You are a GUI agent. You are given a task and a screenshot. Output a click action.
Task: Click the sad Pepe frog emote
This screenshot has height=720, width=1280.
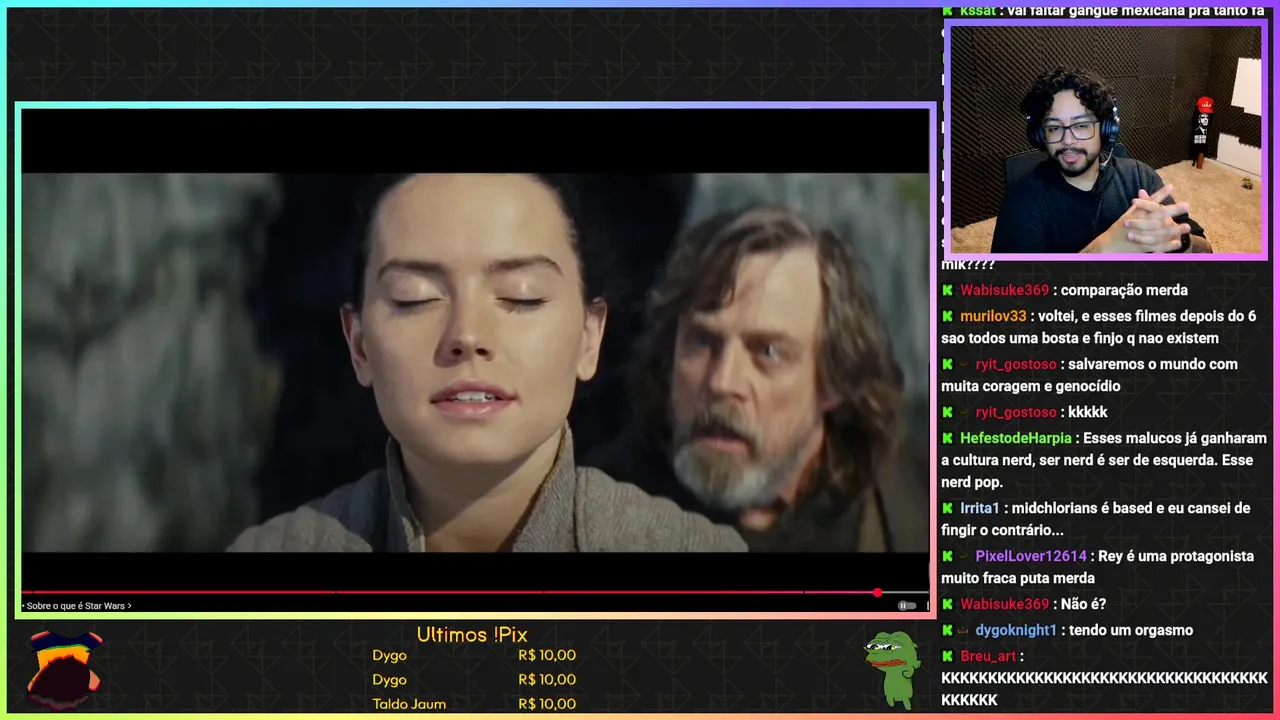tap(892, 669)
